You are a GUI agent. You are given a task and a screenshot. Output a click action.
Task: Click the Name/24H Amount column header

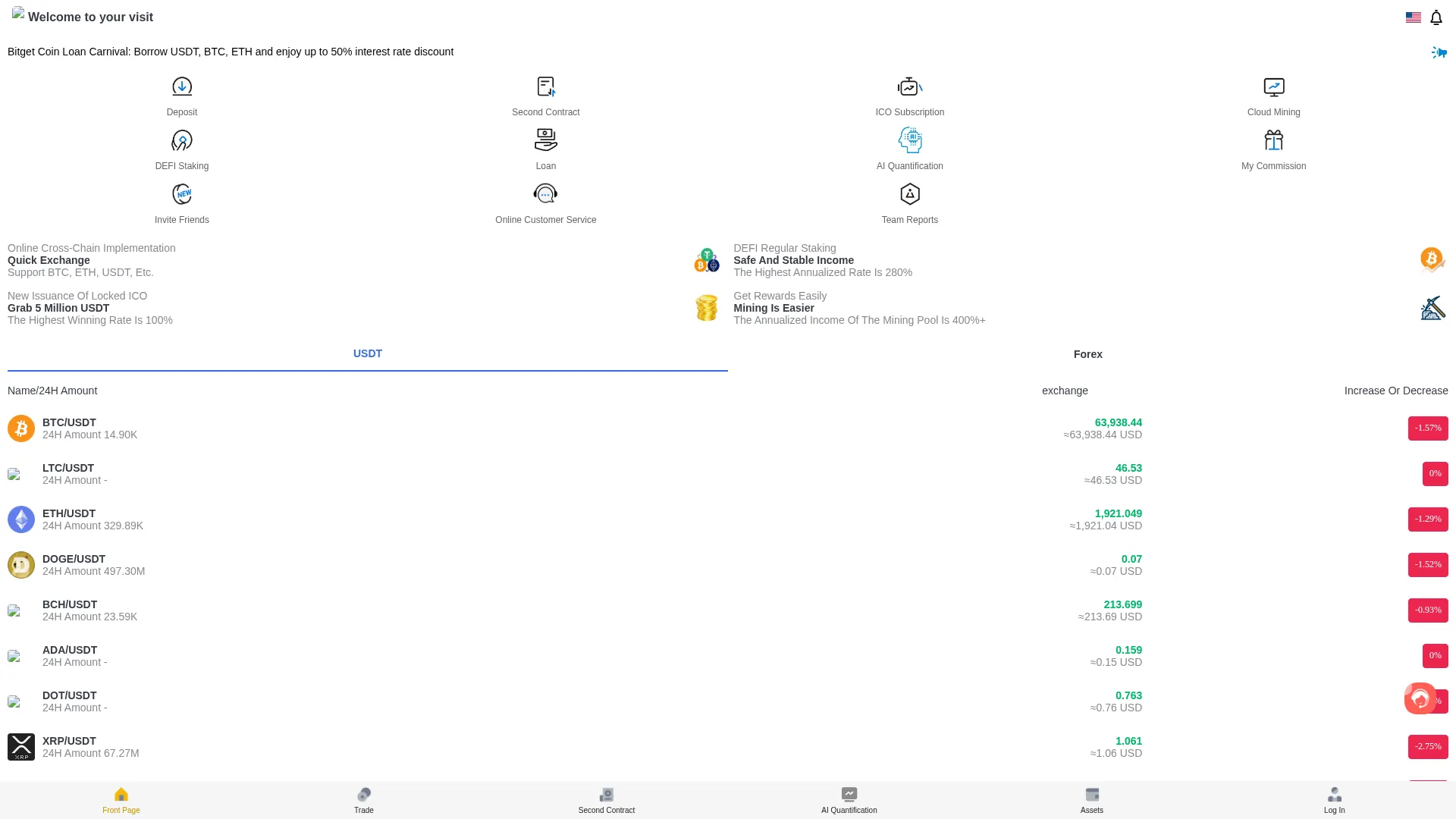52,391
